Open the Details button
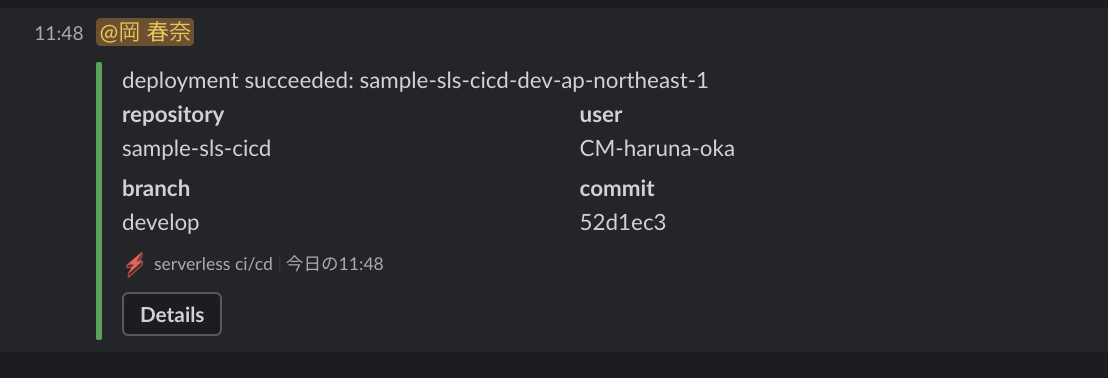 172,314
